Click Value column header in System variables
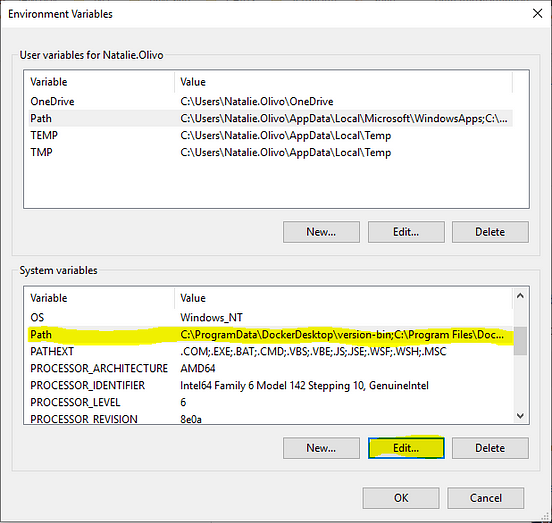This screenshot has height=523, width=552. (x=343, y=298)
